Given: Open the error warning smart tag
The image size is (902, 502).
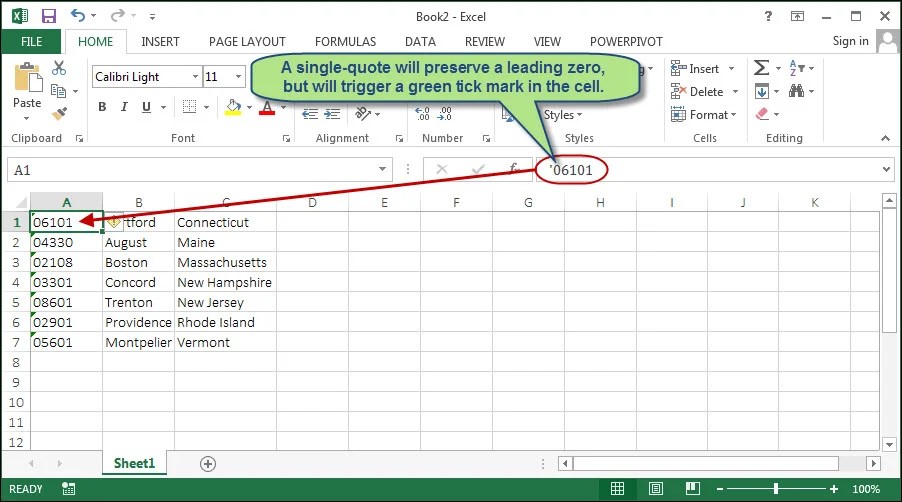Looking at the screenshot, I should click(x=114, y=221).
